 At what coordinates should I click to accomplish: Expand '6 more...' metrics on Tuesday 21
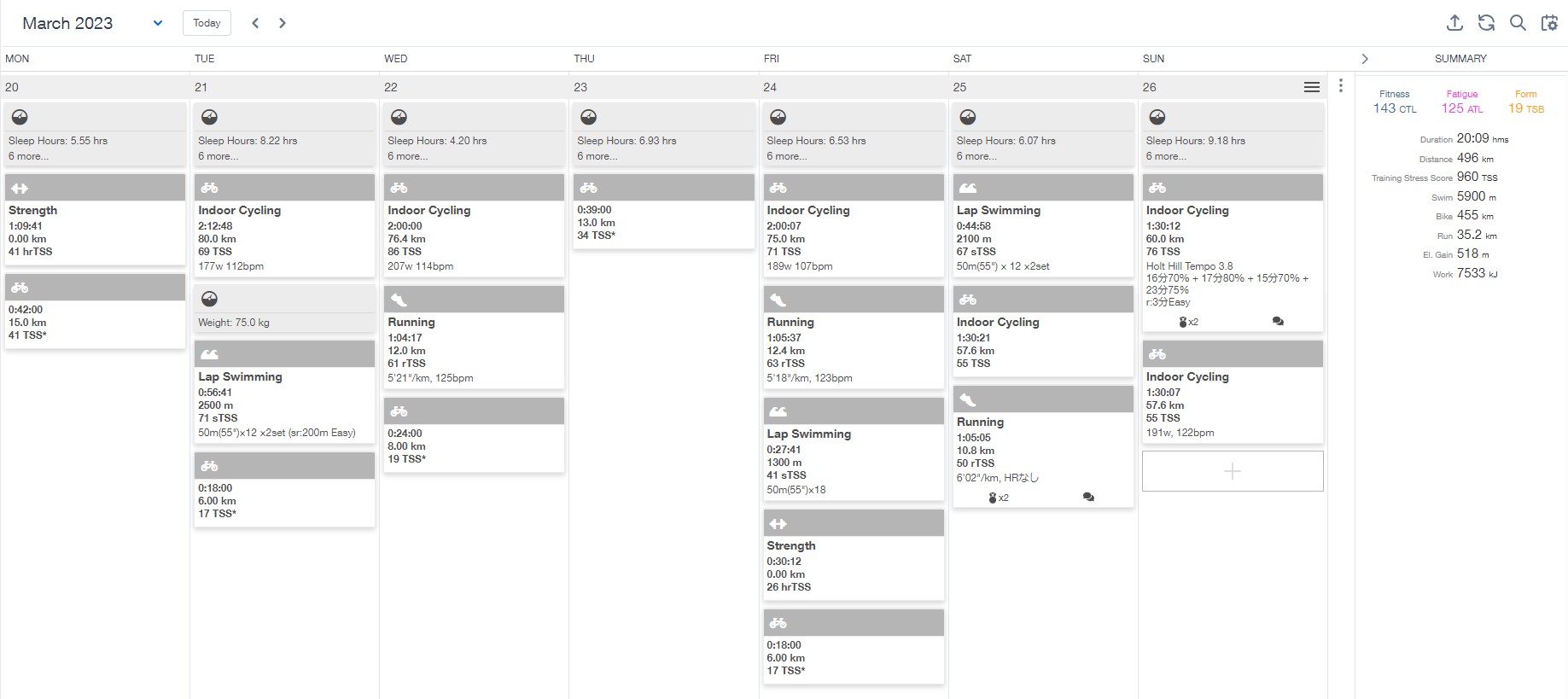coord(218,156)
